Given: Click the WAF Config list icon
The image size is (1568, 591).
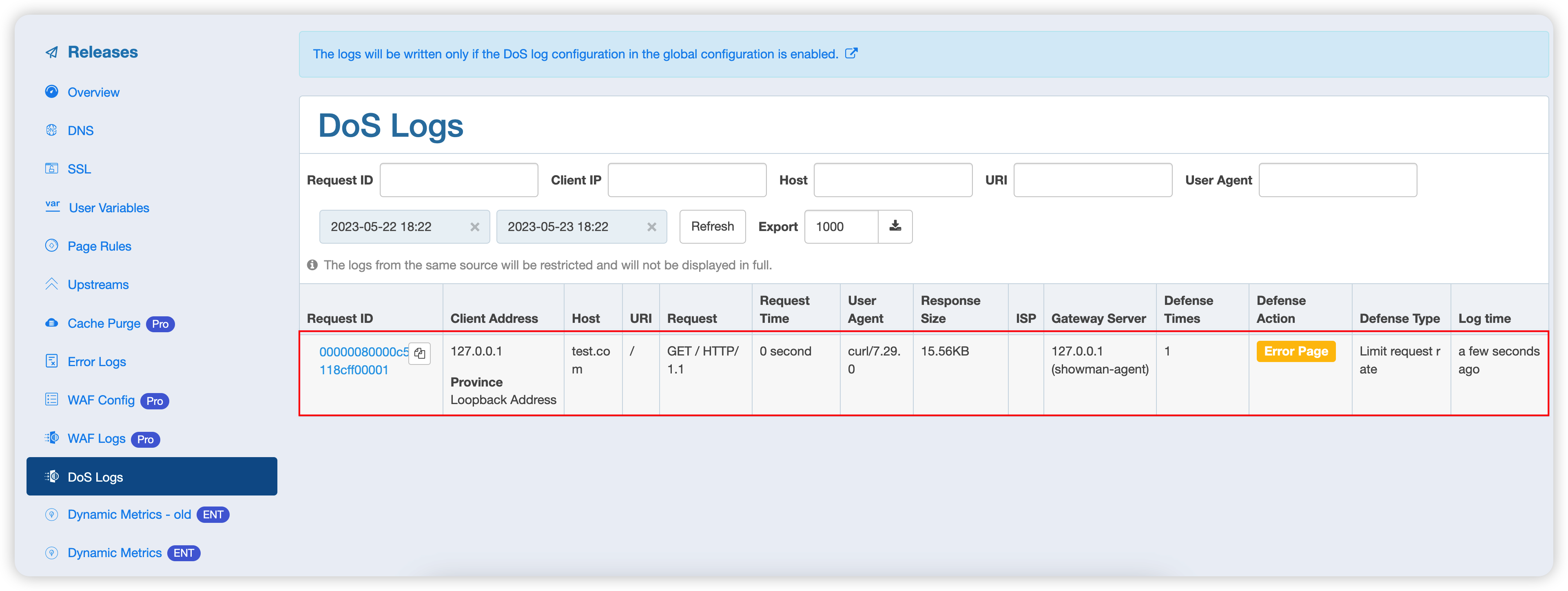Looking at the screenshot, I should tap(52, 400).
